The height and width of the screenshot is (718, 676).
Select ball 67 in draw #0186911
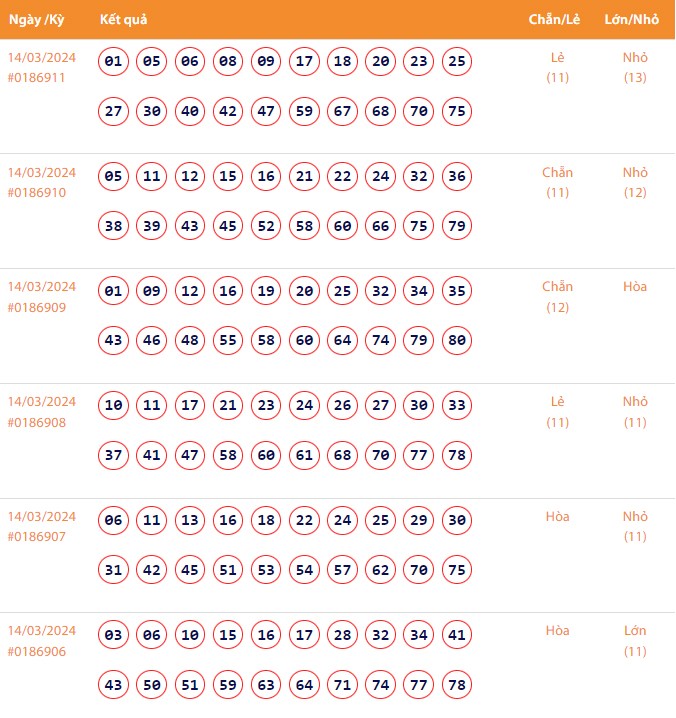(x=342, y=111)
